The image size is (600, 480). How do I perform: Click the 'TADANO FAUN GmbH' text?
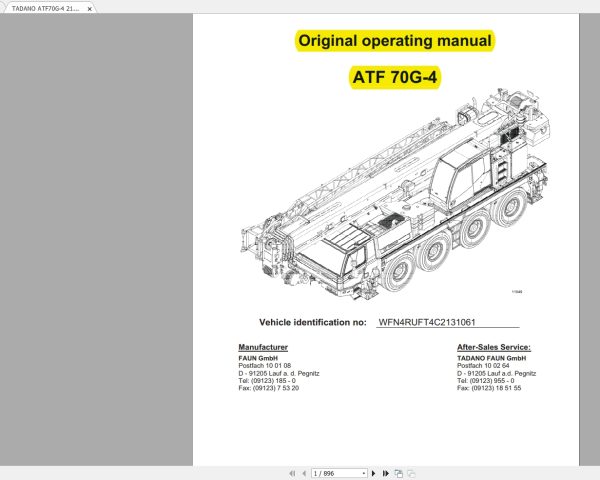491,358
